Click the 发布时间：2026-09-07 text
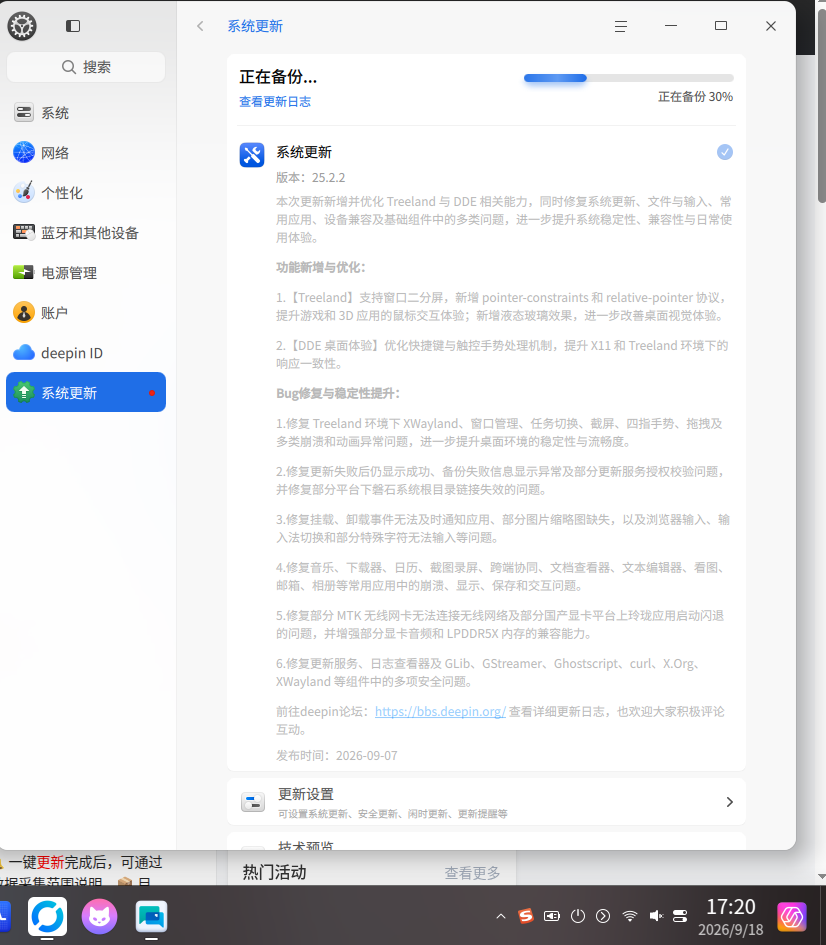 (x=337, y=756)
